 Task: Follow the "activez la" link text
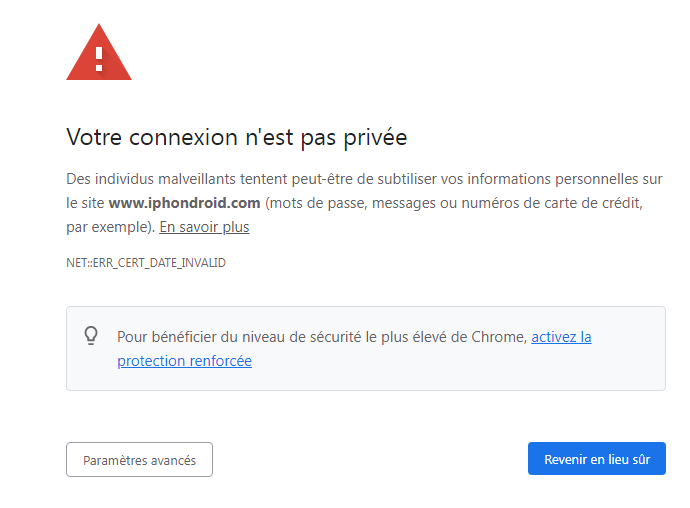[561, 337]
